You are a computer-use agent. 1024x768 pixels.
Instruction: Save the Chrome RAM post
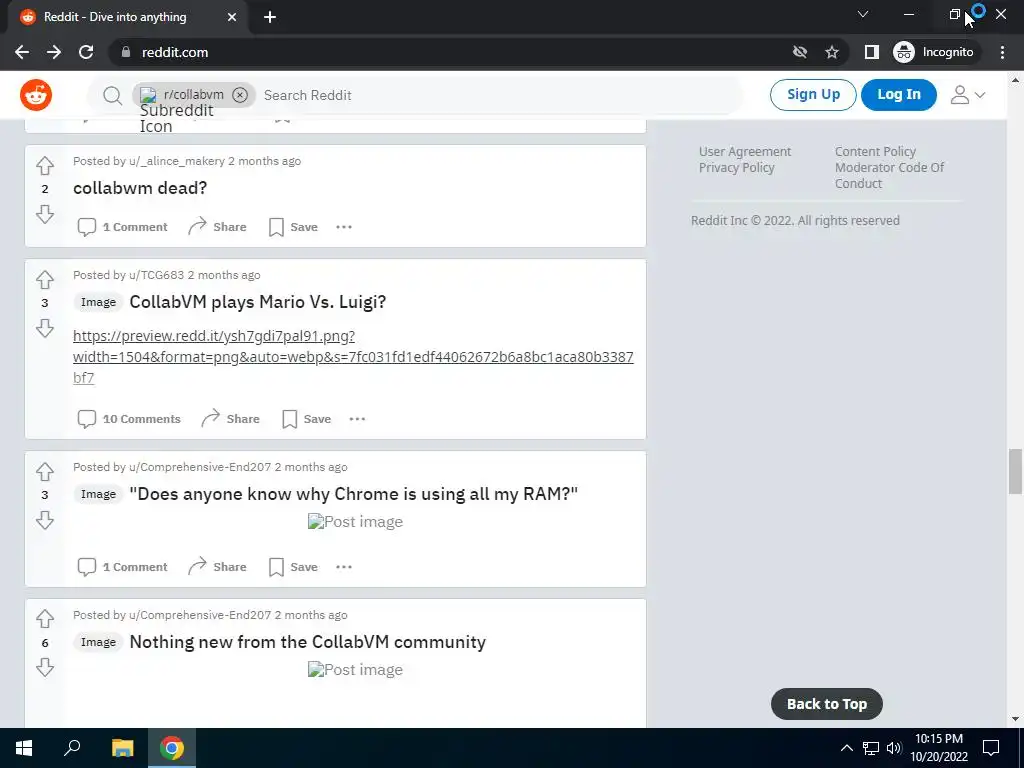coord(294,567)
